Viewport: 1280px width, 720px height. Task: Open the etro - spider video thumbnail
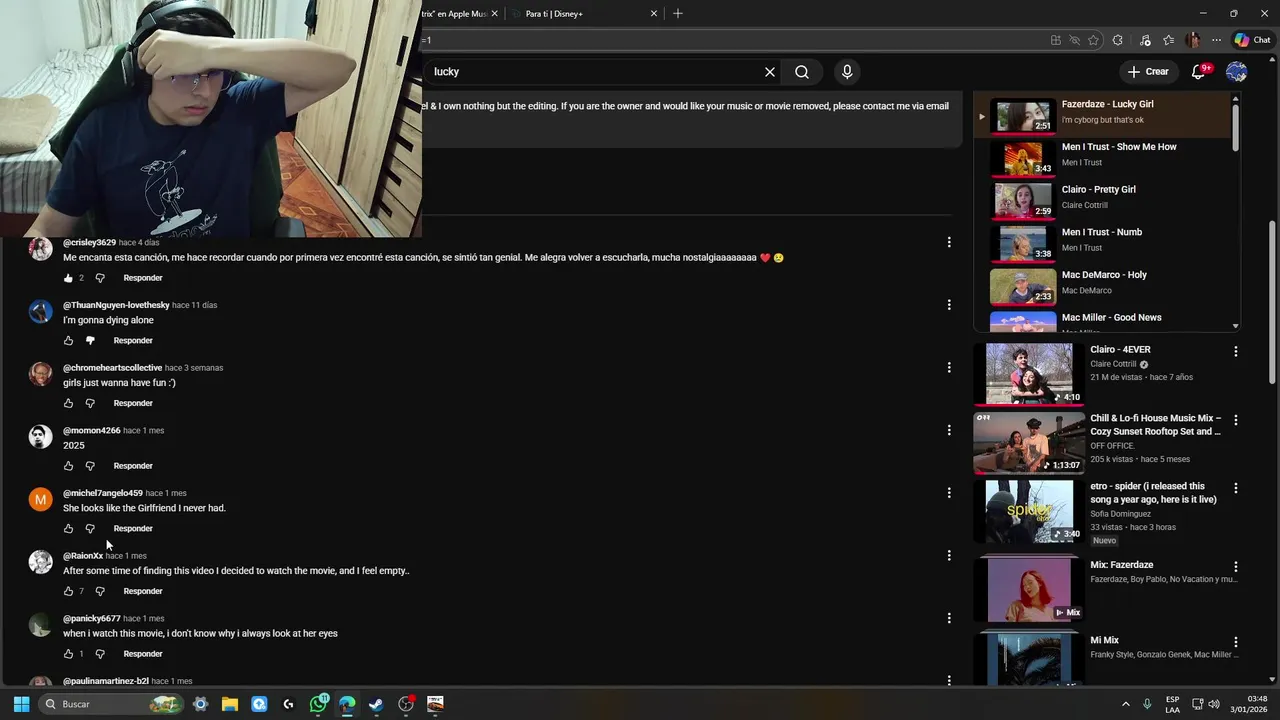click(x=1029, y=511)
